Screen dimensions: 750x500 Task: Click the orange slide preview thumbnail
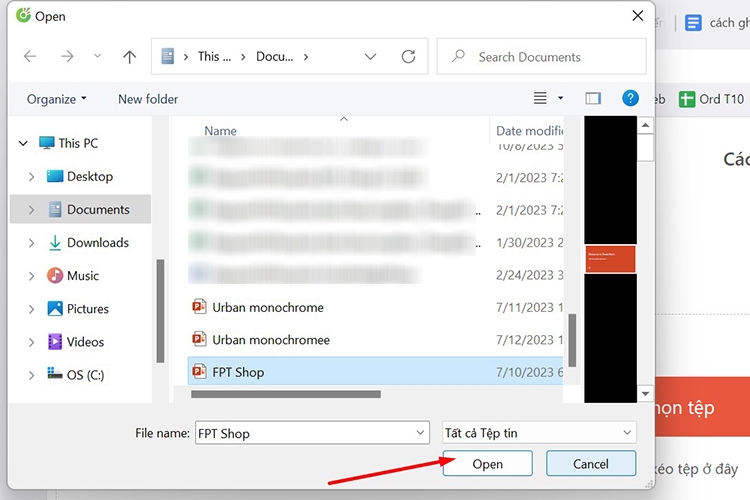pos(610,259)
